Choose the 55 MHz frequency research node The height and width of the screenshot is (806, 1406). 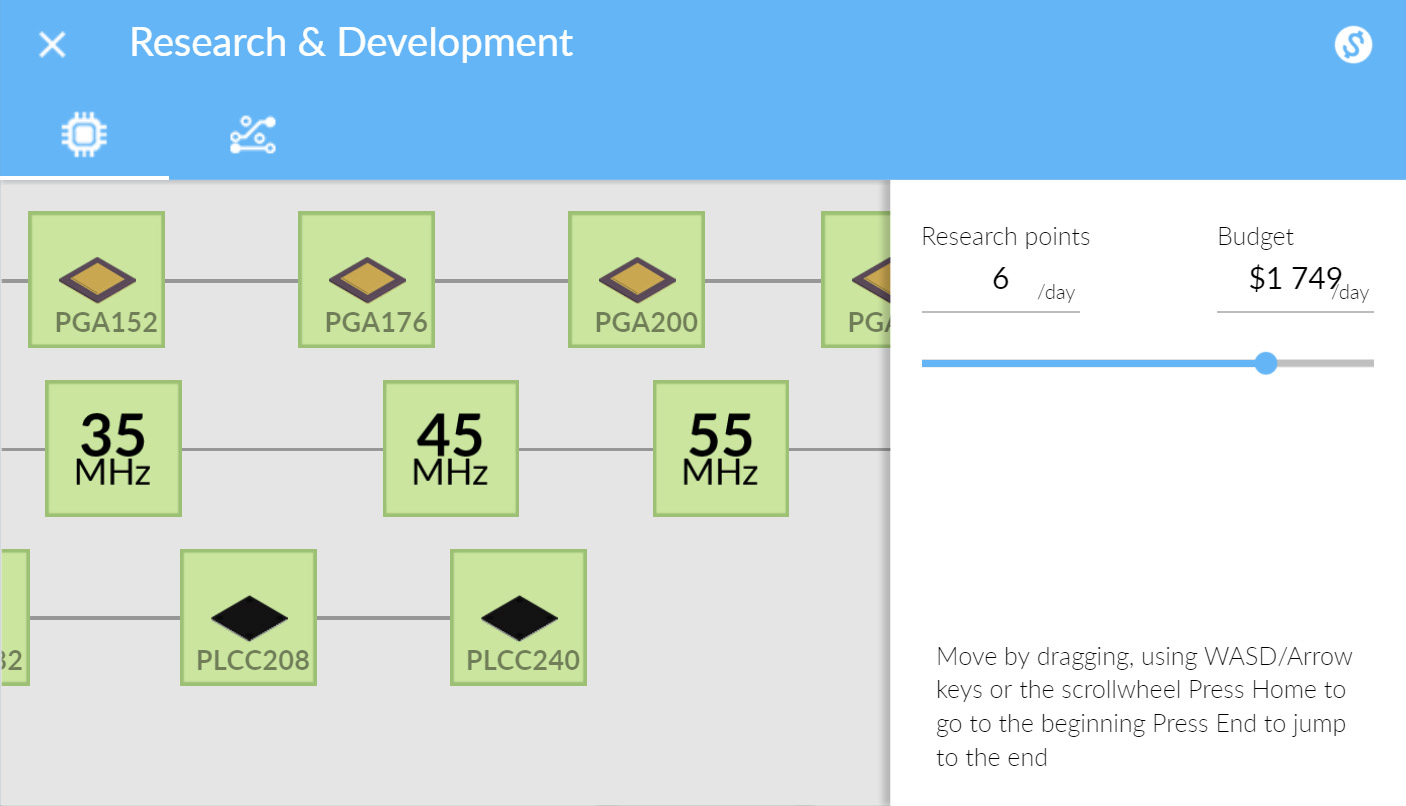721,448
